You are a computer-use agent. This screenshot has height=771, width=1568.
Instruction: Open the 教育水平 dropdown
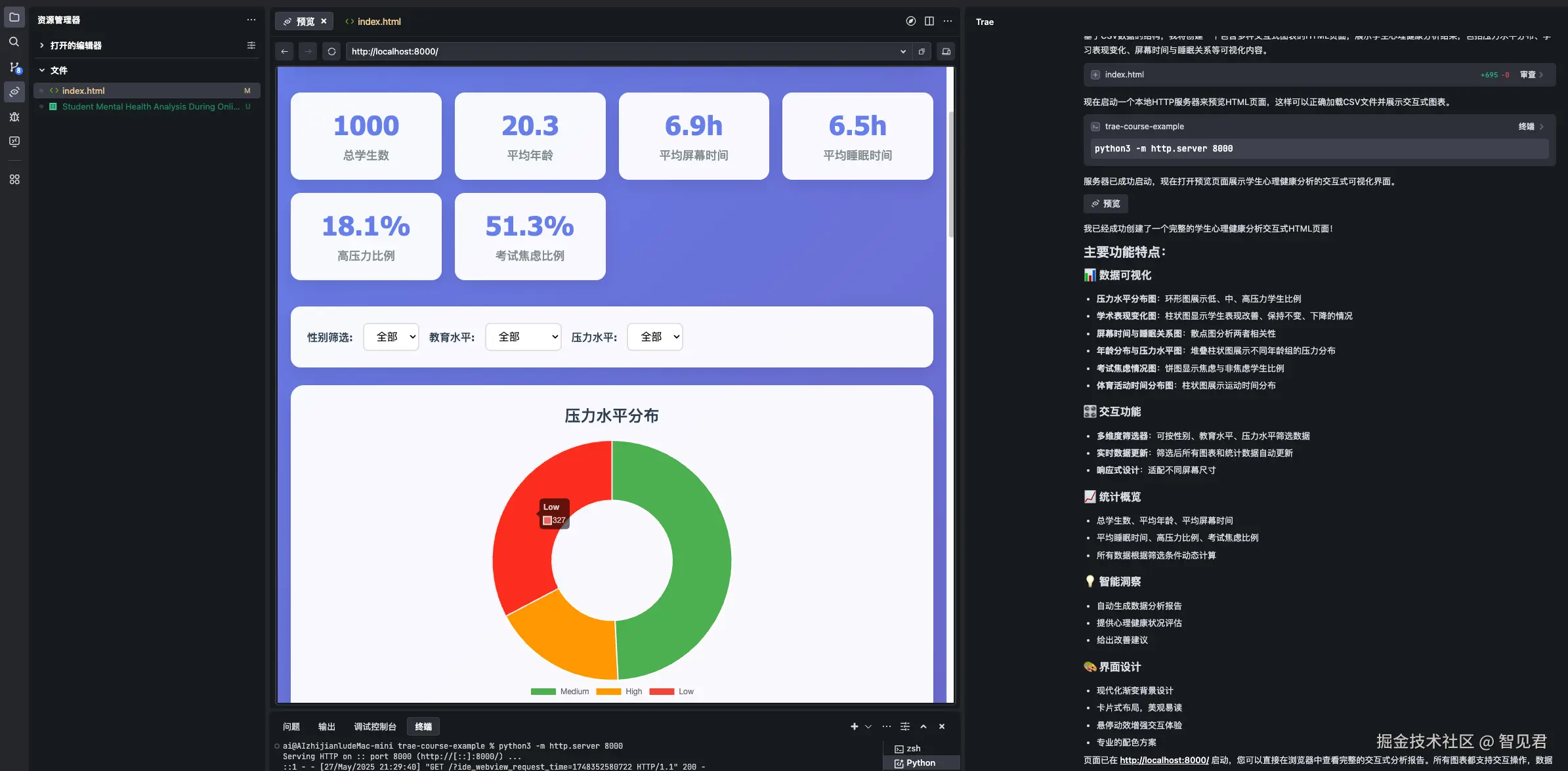coord(523,337)
